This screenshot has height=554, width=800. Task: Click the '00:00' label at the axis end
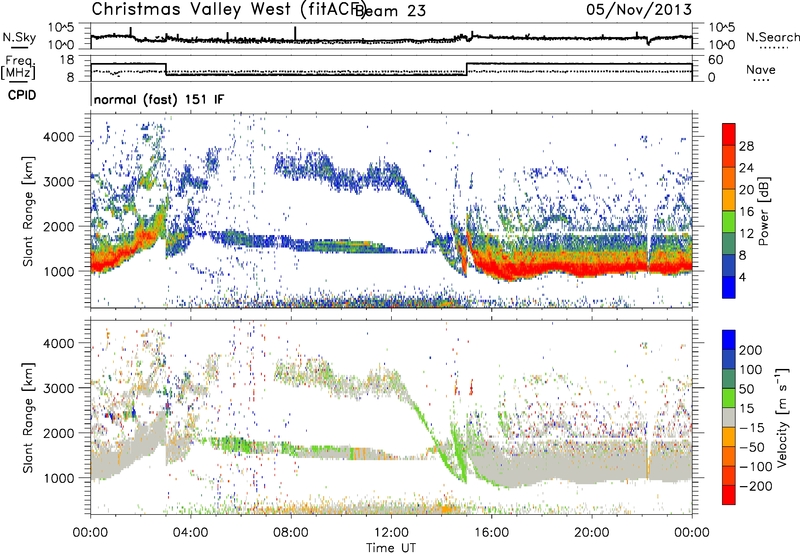(x=692, y=533)
